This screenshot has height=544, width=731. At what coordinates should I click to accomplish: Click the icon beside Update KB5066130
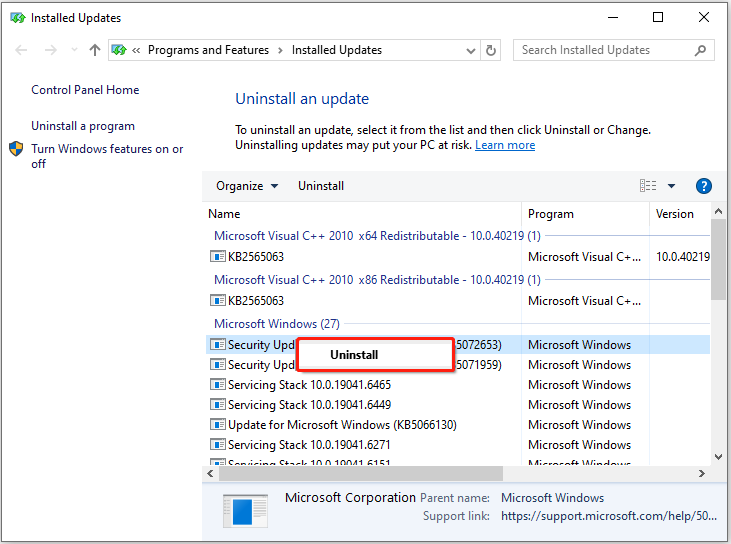click(218, 425)
